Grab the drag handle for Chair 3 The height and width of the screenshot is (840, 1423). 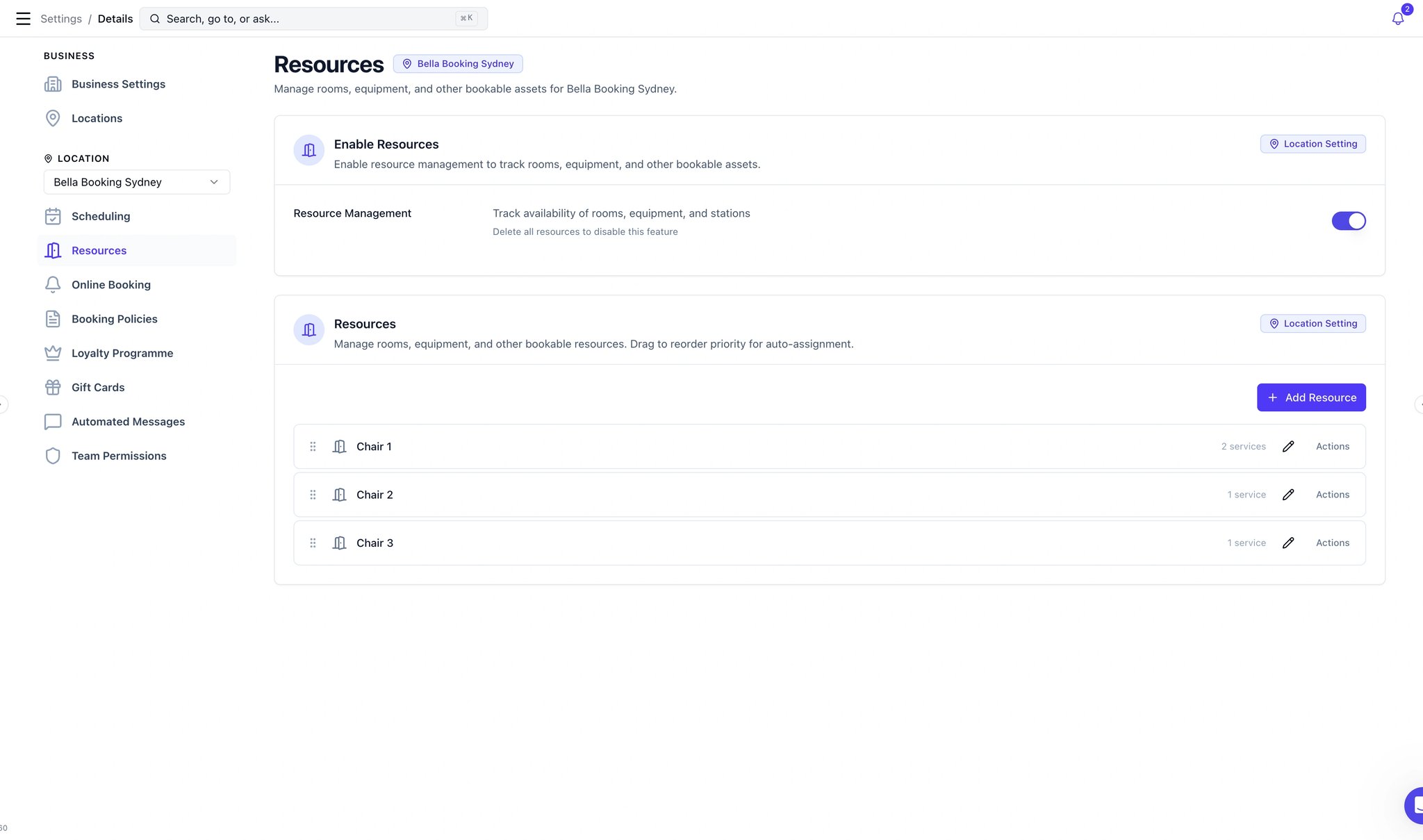[x=313, y=543]
